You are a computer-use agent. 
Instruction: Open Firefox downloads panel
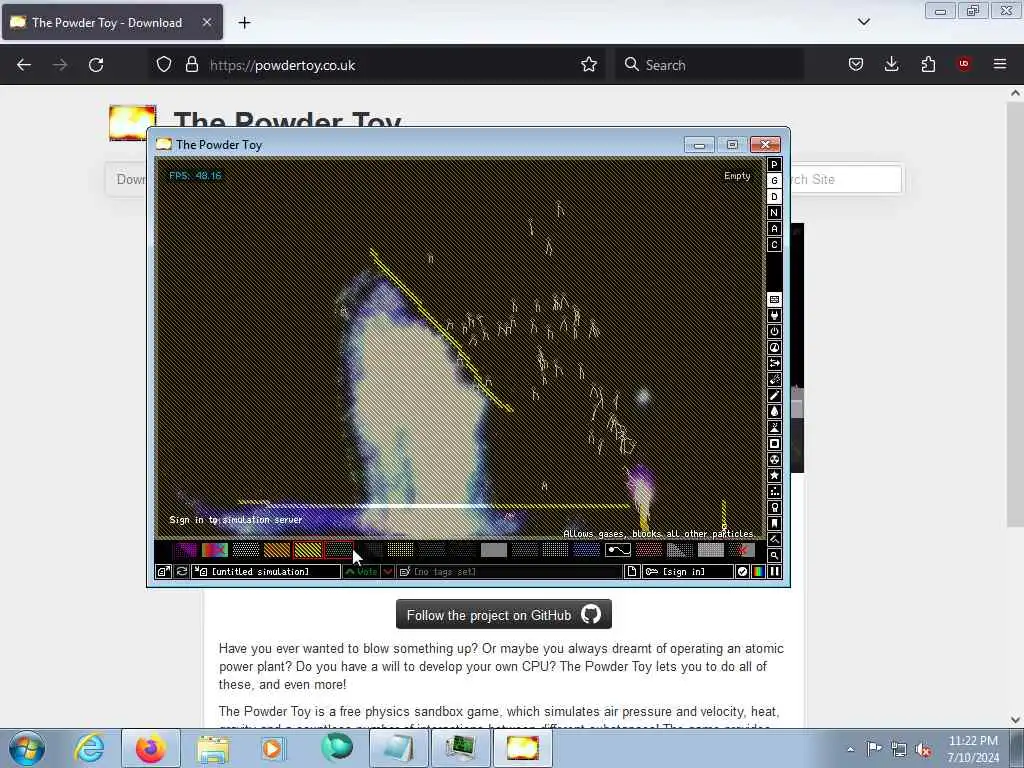tap(891, 64)
